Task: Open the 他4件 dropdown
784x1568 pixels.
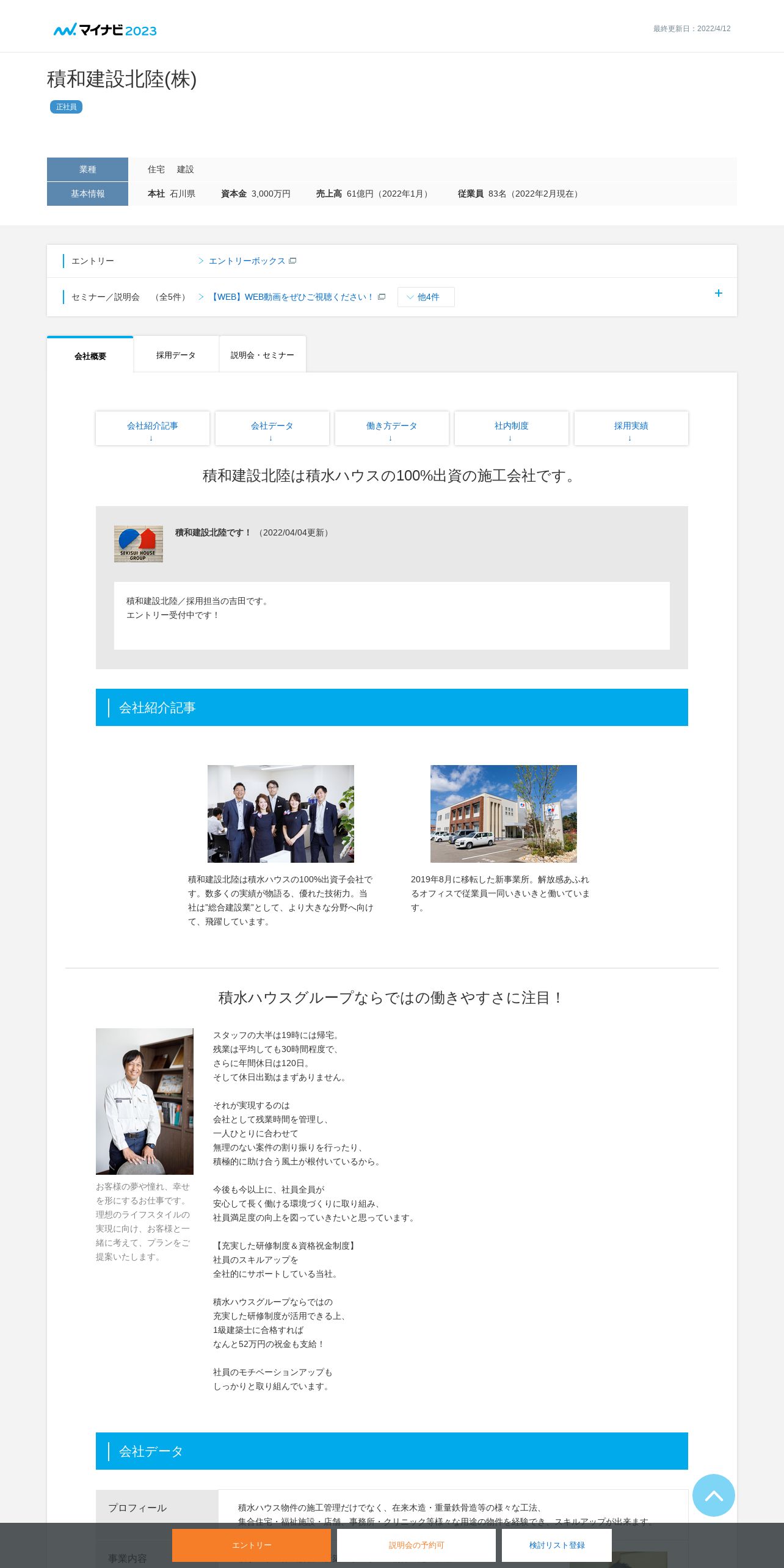Action: pyautogui.click(x=426, y=297)
